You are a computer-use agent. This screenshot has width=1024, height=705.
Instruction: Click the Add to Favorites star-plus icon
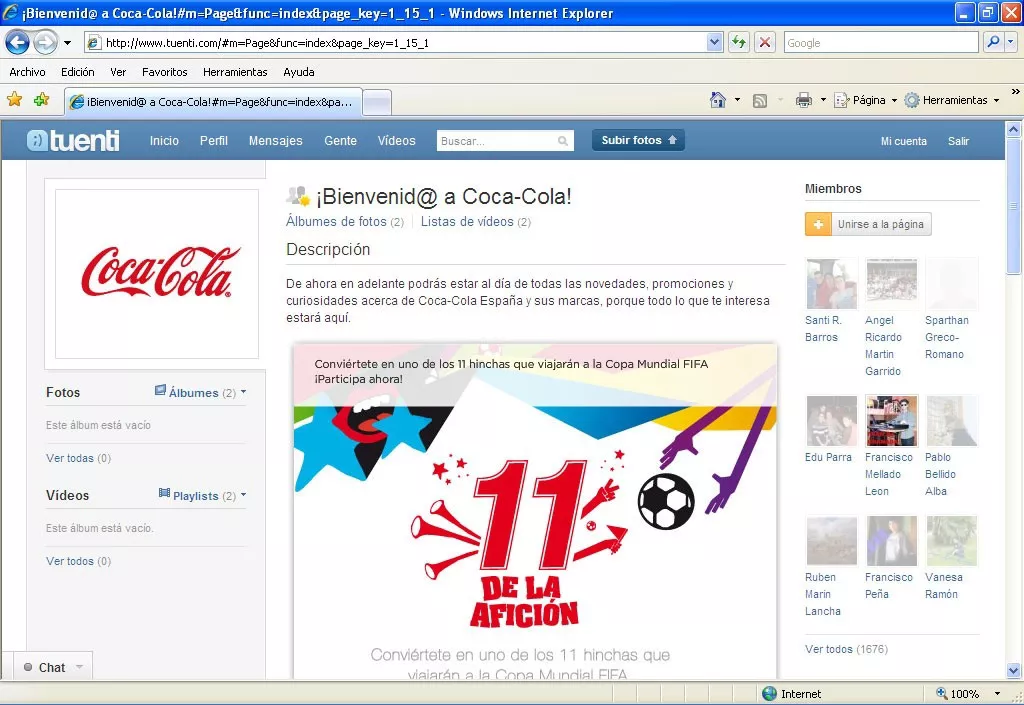point(41,100)
